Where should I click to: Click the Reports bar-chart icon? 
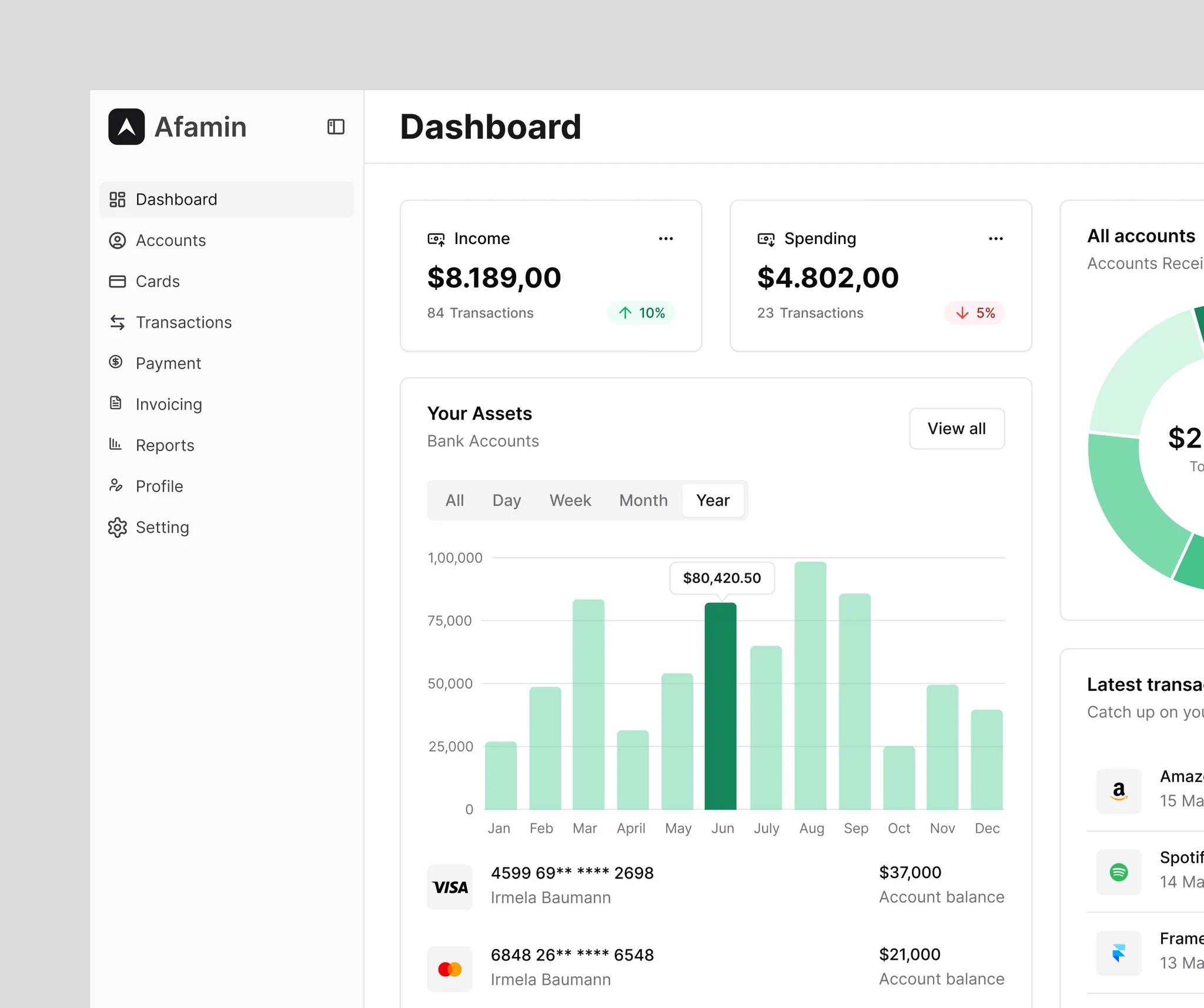115,444
